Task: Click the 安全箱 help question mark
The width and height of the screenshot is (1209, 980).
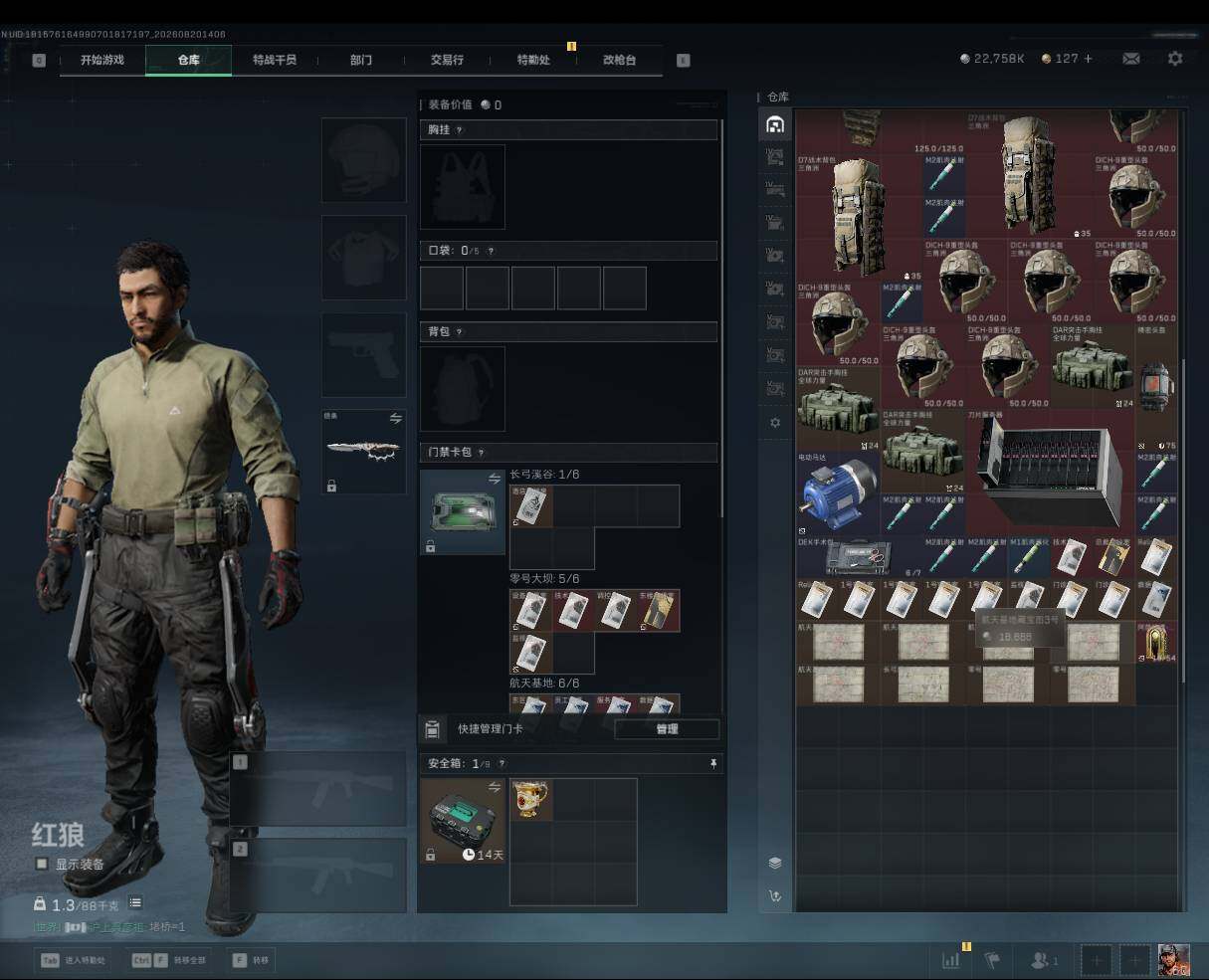Action: [501, 764]
